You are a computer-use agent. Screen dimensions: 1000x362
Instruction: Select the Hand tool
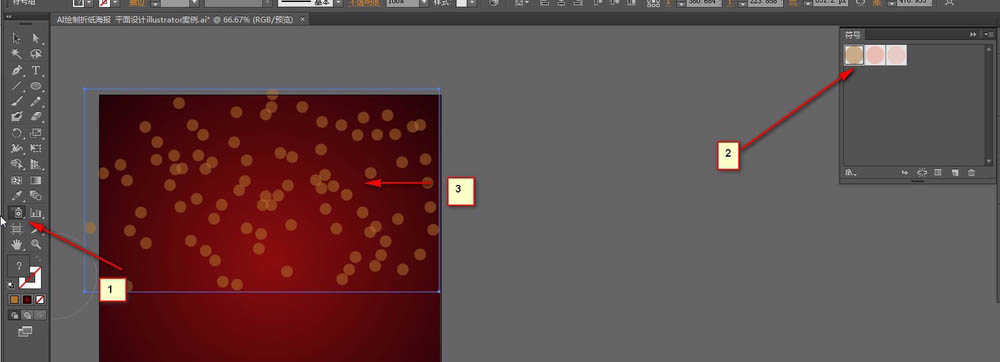[x=17, y=244]
